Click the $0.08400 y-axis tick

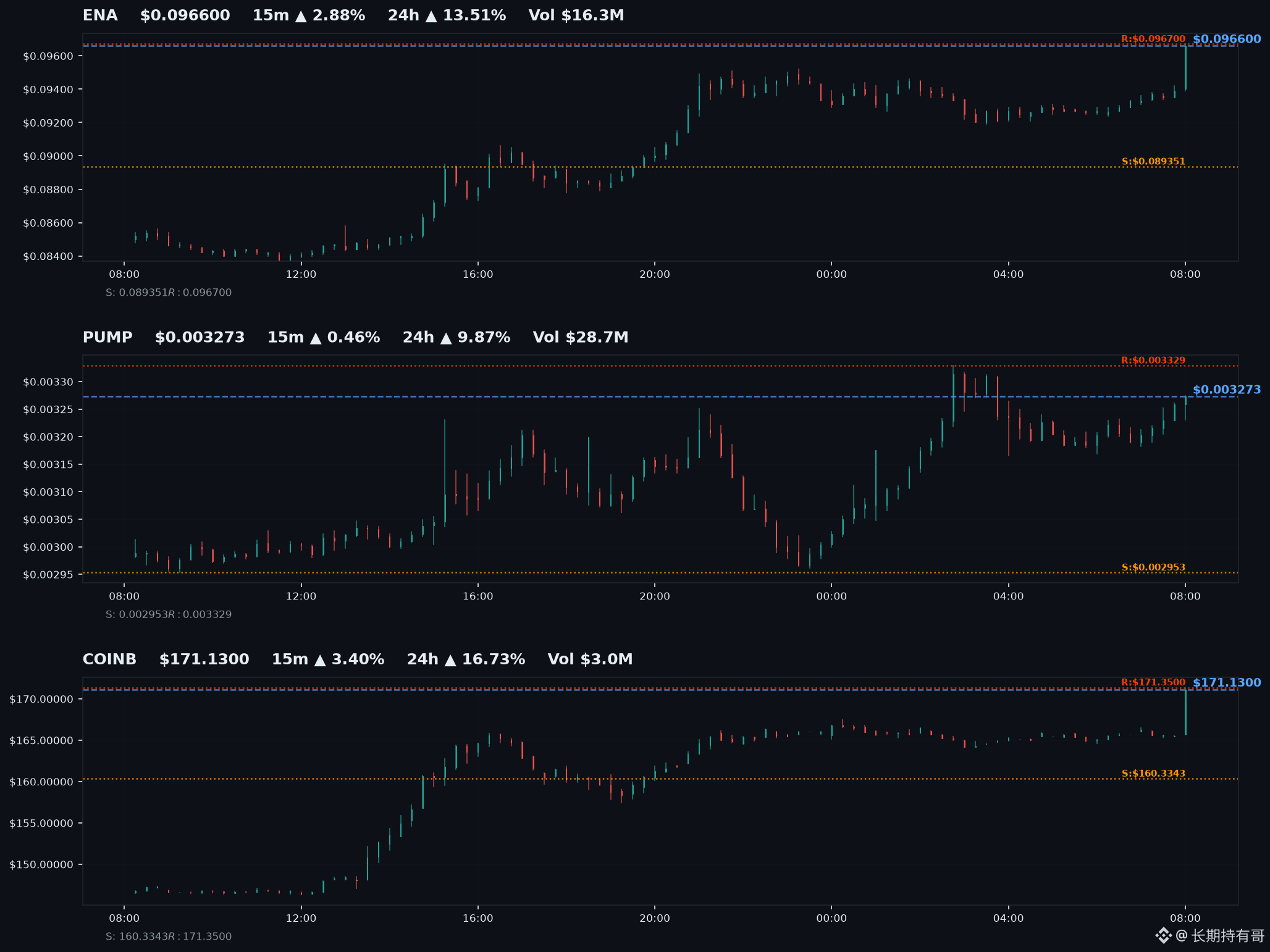(48, 256)
